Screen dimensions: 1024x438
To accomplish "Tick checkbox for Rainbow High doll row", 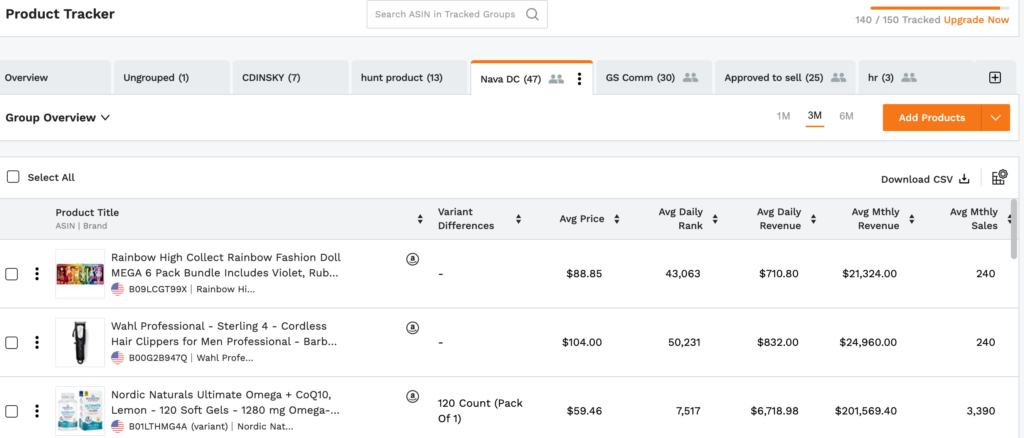I will click(12, 274).
